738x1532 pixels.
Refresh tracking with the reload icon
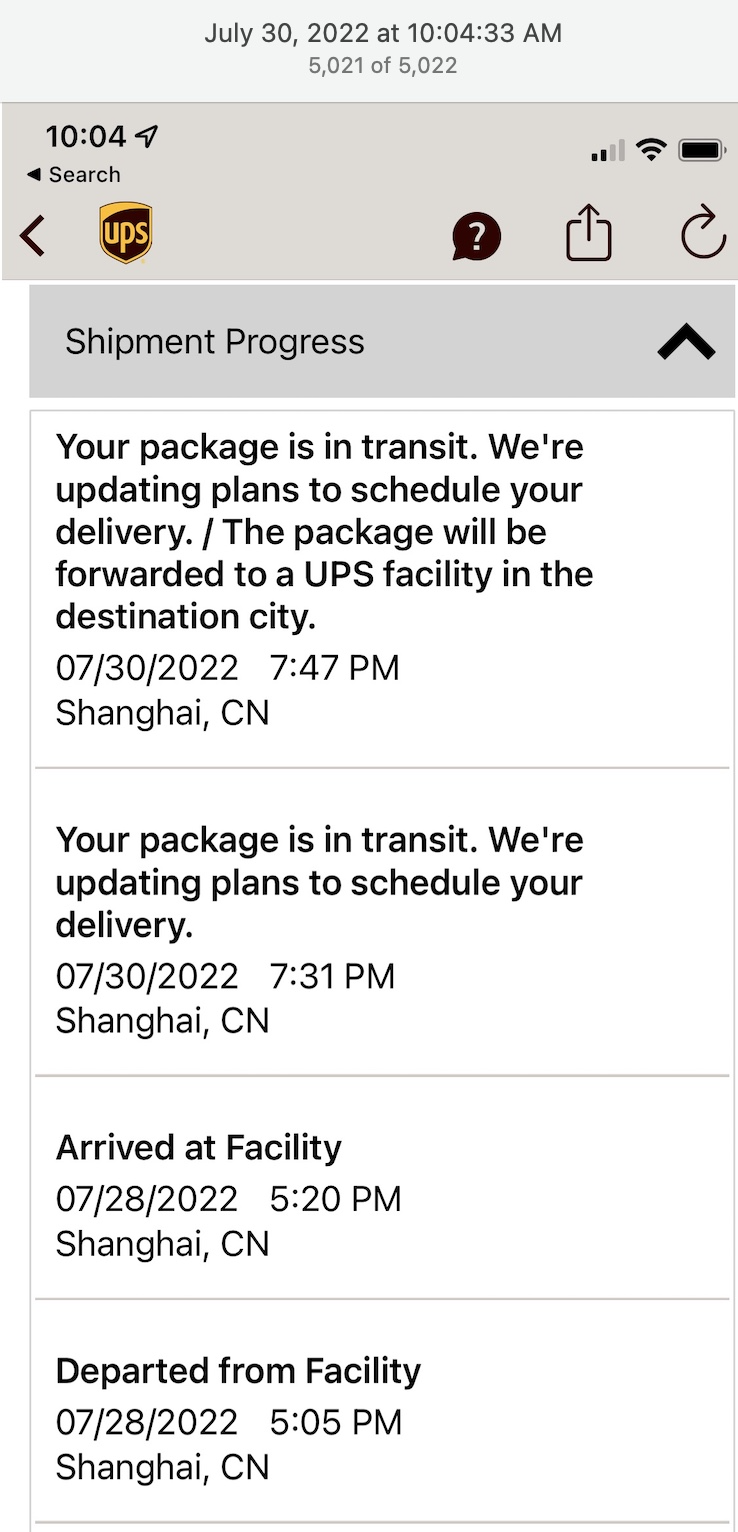pos(703,233)
